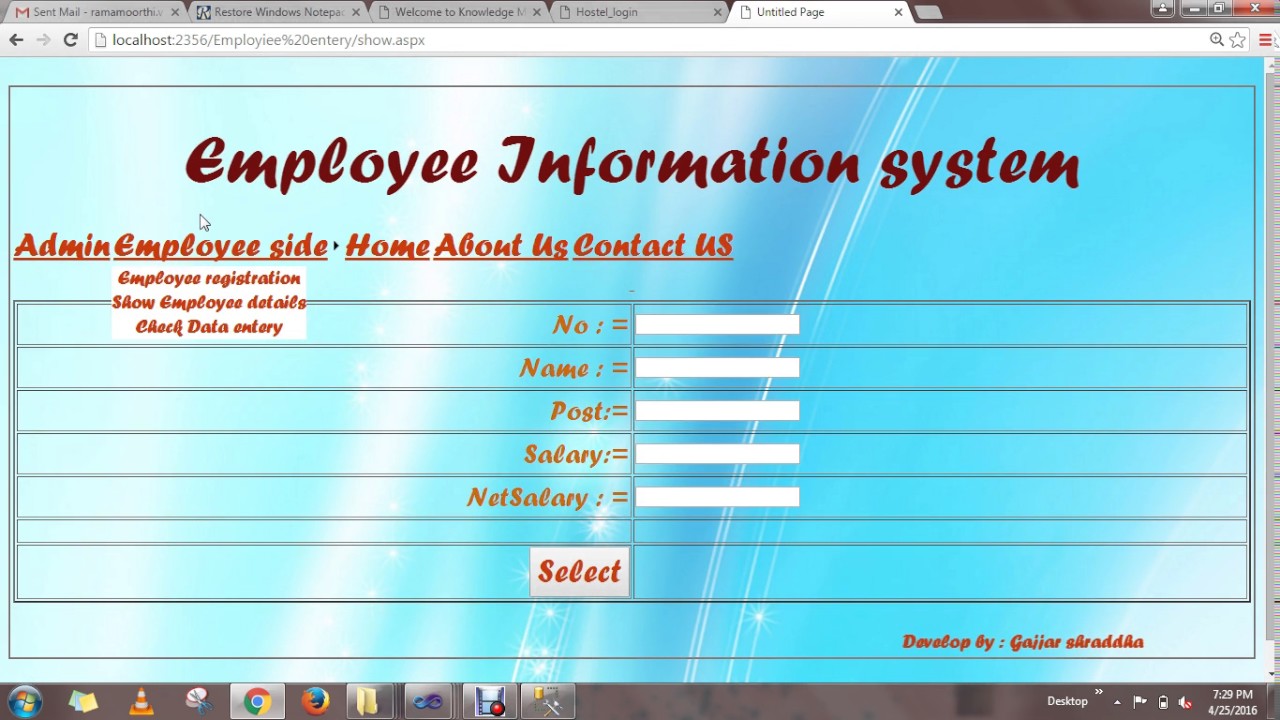This screenshot has height=720, width=1280.
Task: Bookmark this page with the star icon
Action: point(1238,40)
